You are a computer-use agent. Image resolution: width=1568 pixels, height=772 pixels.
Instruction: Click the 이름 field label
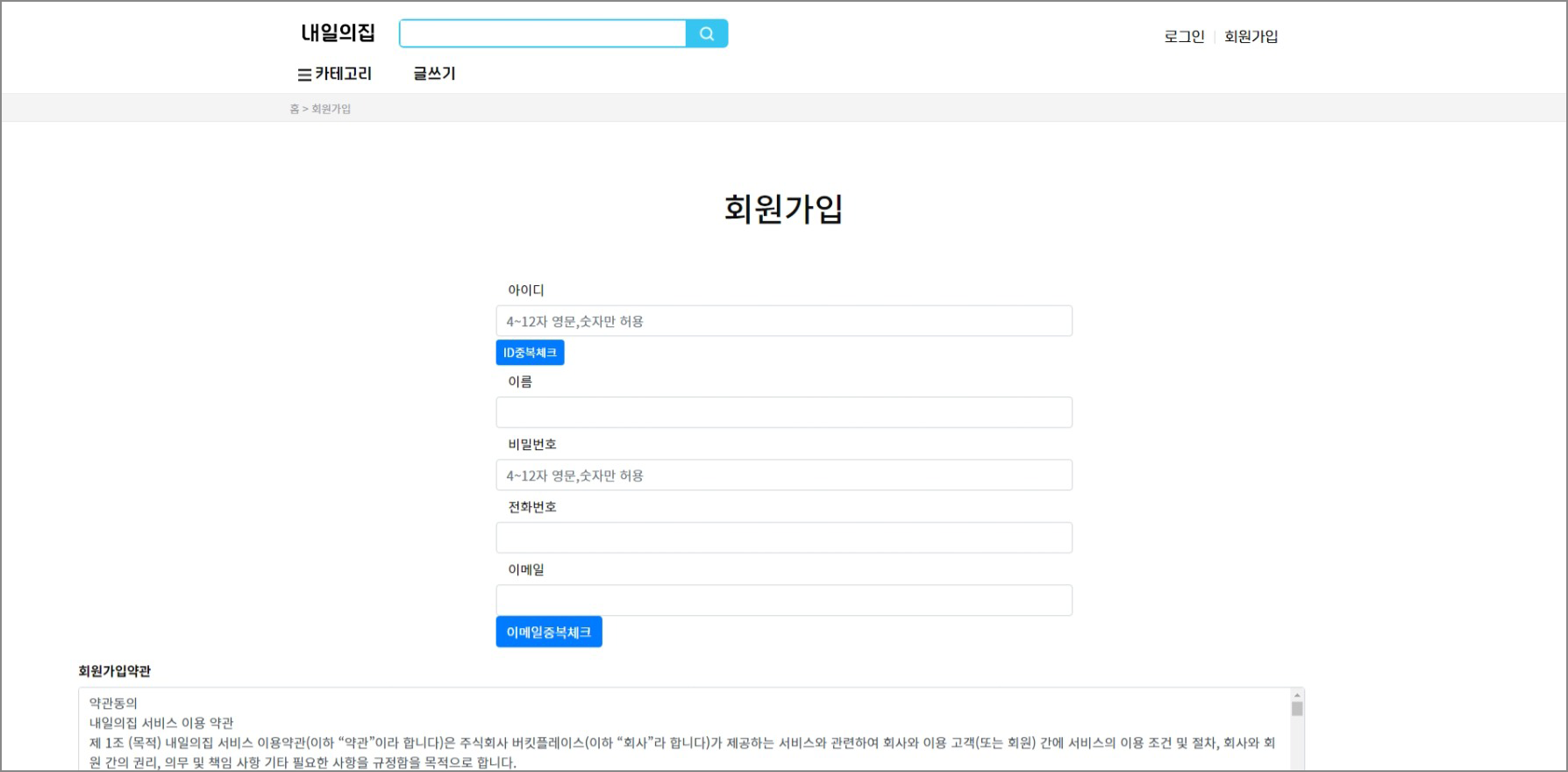point(520,382)
